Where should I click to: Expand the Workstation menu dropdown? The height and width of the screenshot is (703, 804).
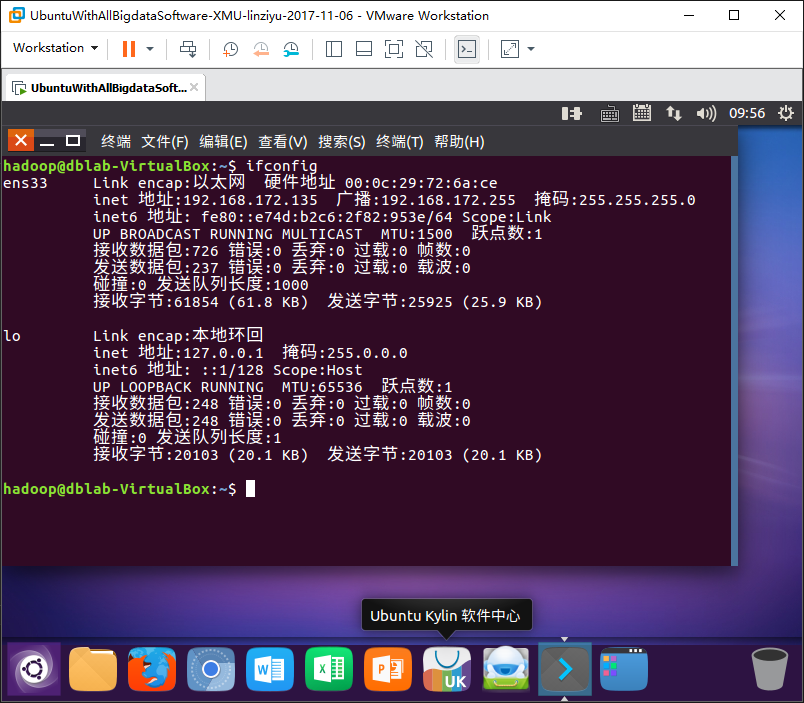click(55, 48)
